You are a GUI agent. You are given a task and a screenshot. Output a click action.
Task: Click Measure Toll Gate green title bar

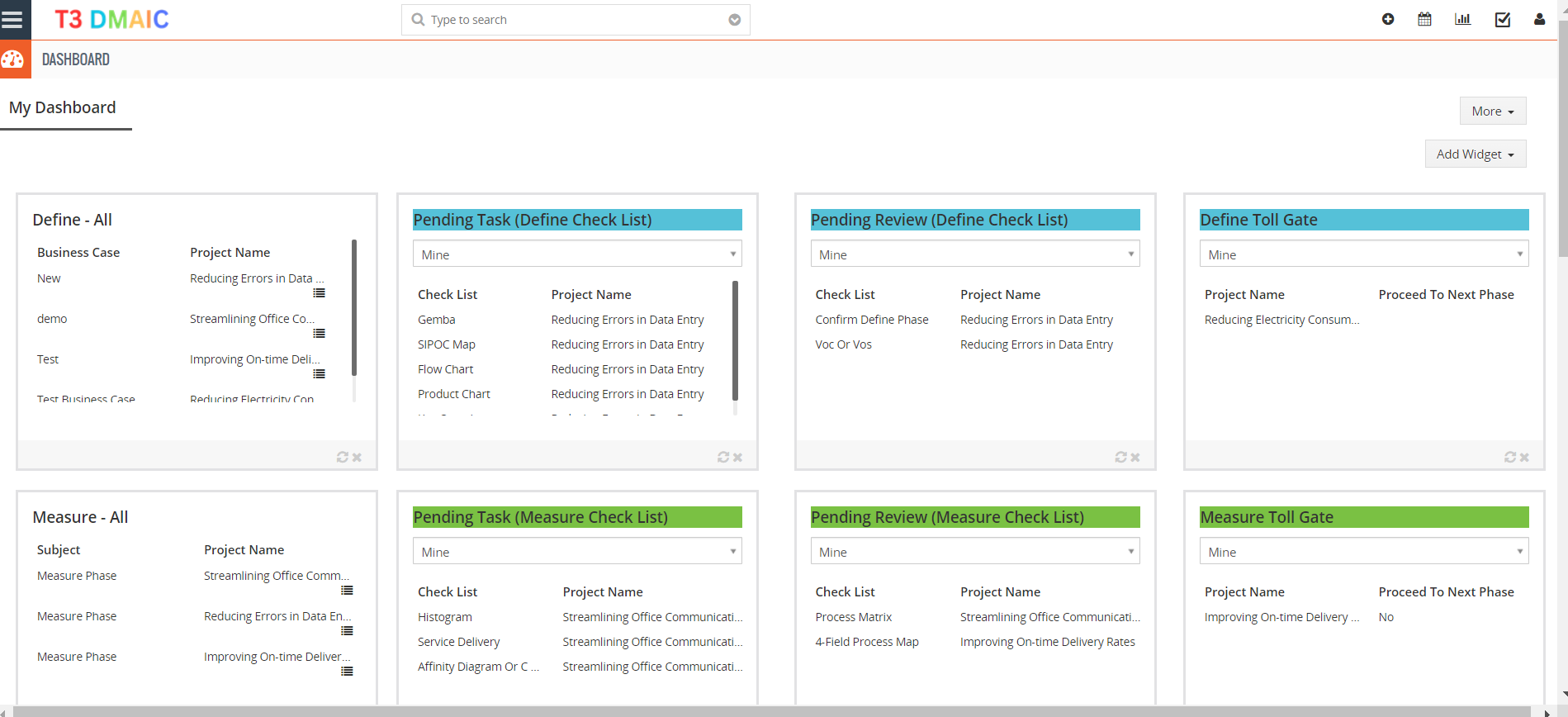[x=1364, y=517]
